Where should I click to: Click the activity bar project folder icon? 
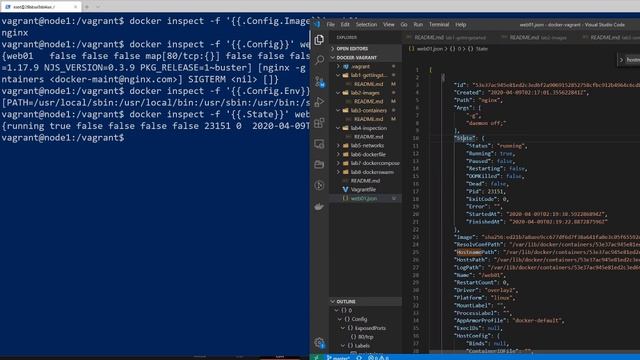(x=319, y=164)
